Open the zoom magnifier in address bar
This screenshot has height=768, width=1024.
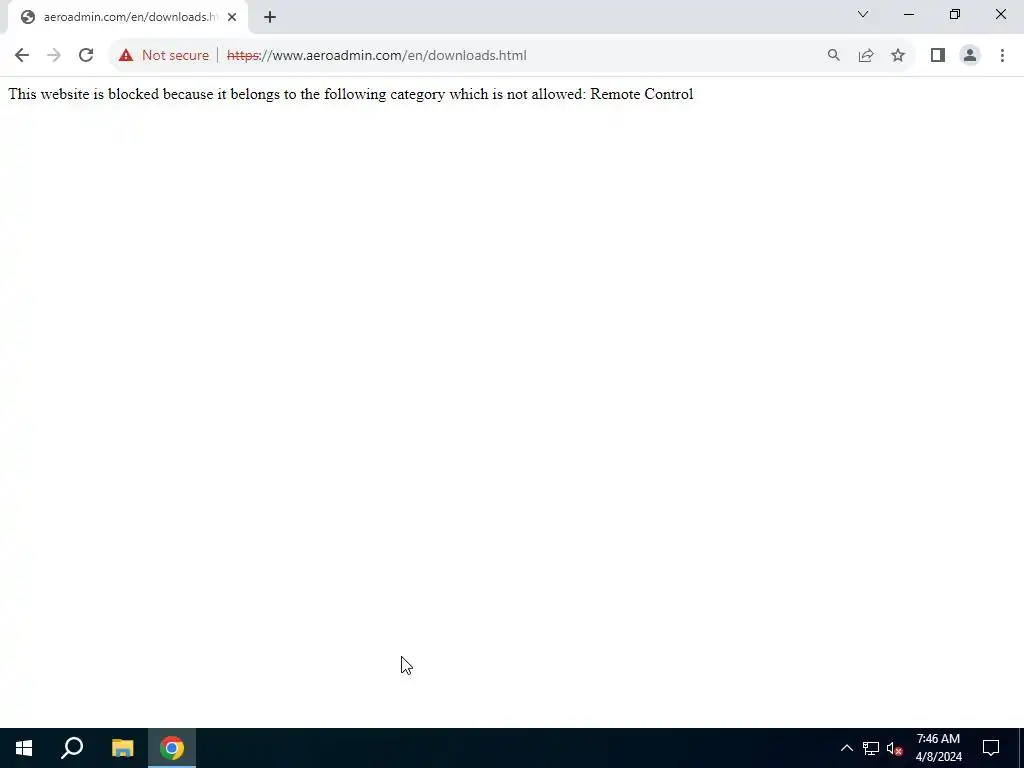pyautogui.click(x=833, y=56)
